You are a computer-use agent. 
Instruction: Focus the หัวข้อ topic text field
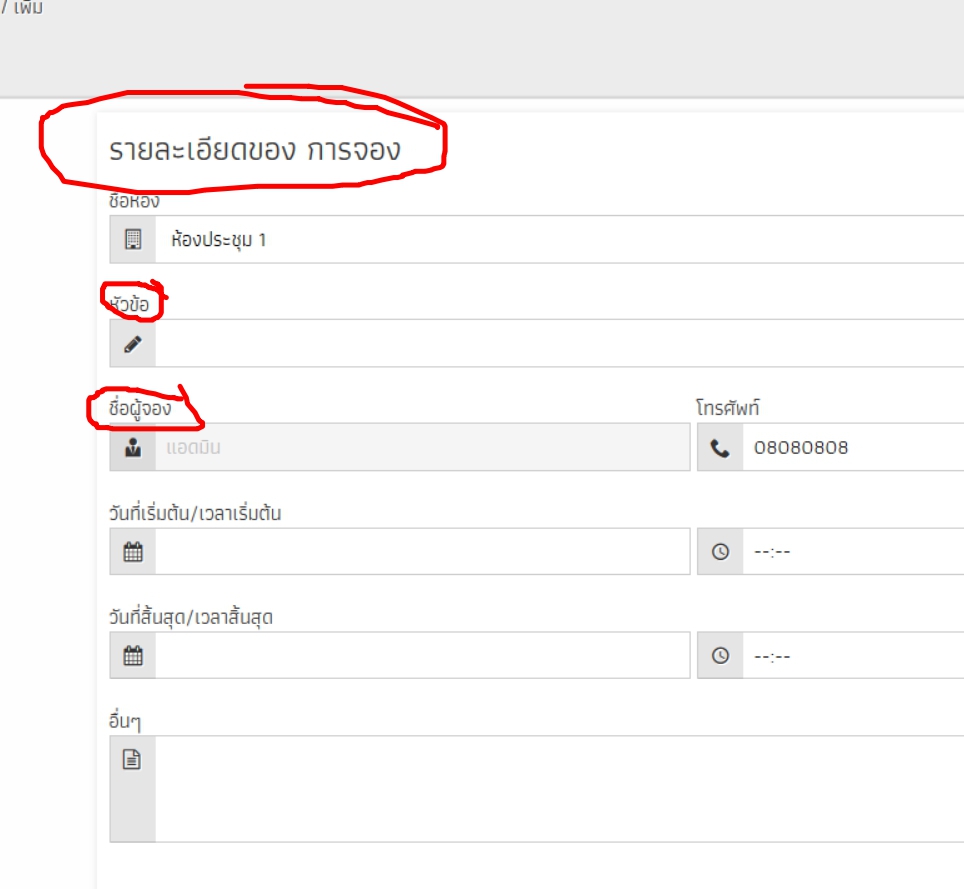[559, 343]
